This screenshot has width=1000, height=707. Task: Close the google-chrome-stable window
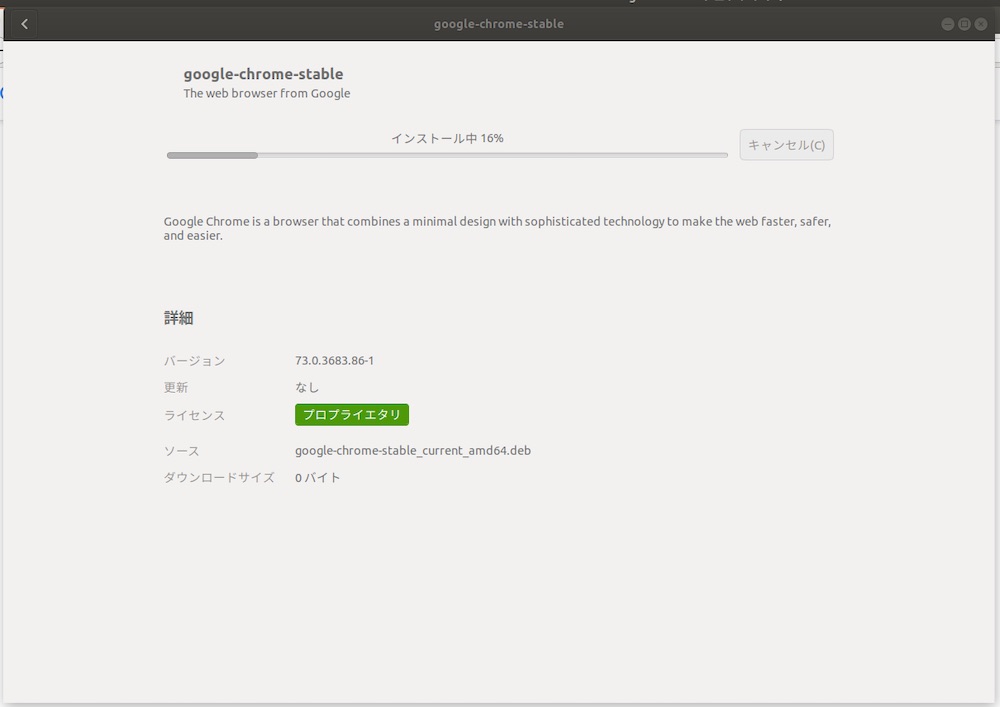click(981, 24)
